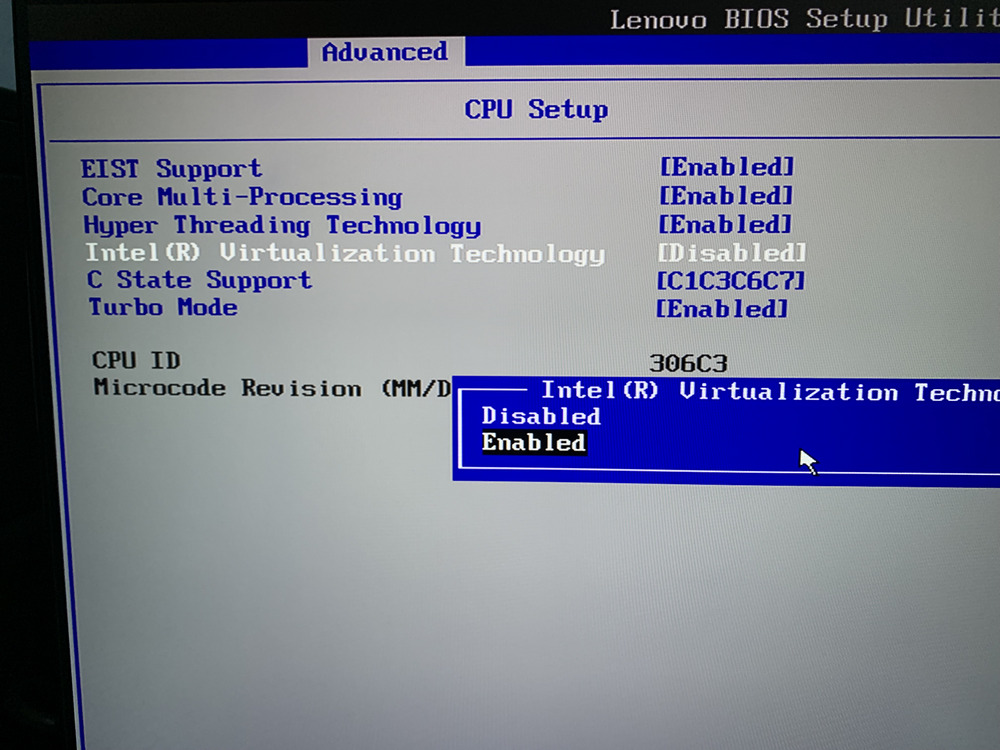Open the C State Support [C1C3C6C7] value
Screen dimensions: 1000x750
coord(730,281)
